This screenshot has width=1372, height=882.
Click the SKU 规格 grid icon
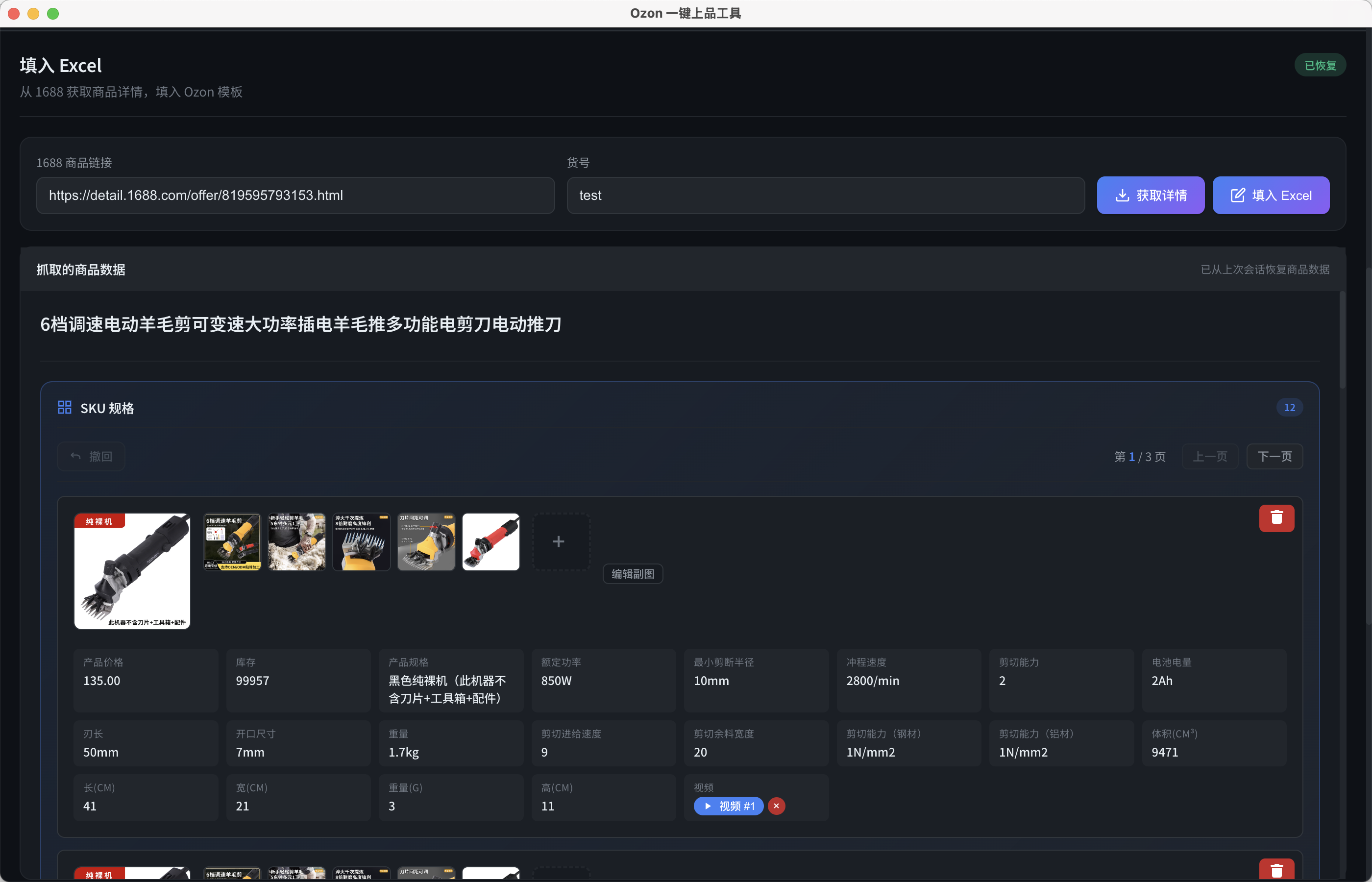64,407
